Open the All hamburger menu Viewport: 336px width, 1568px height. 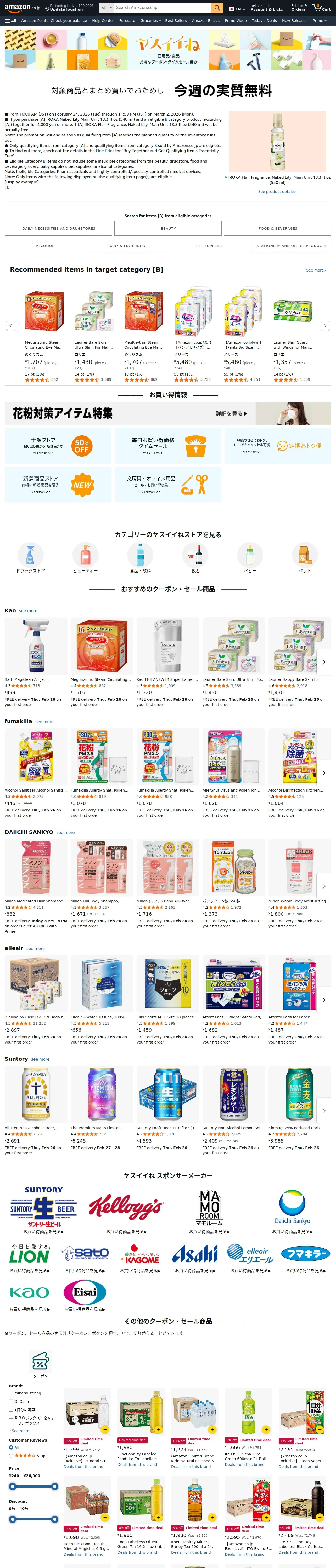tap(11, 21)
